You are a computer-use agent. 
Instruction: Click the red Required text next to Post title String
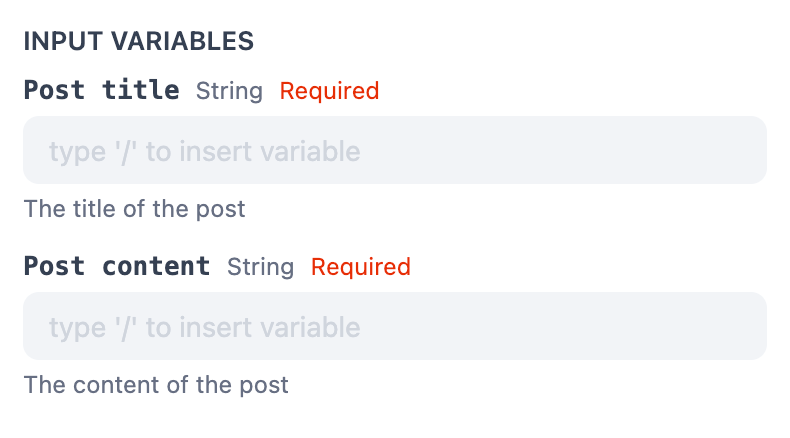coord(329,92)
